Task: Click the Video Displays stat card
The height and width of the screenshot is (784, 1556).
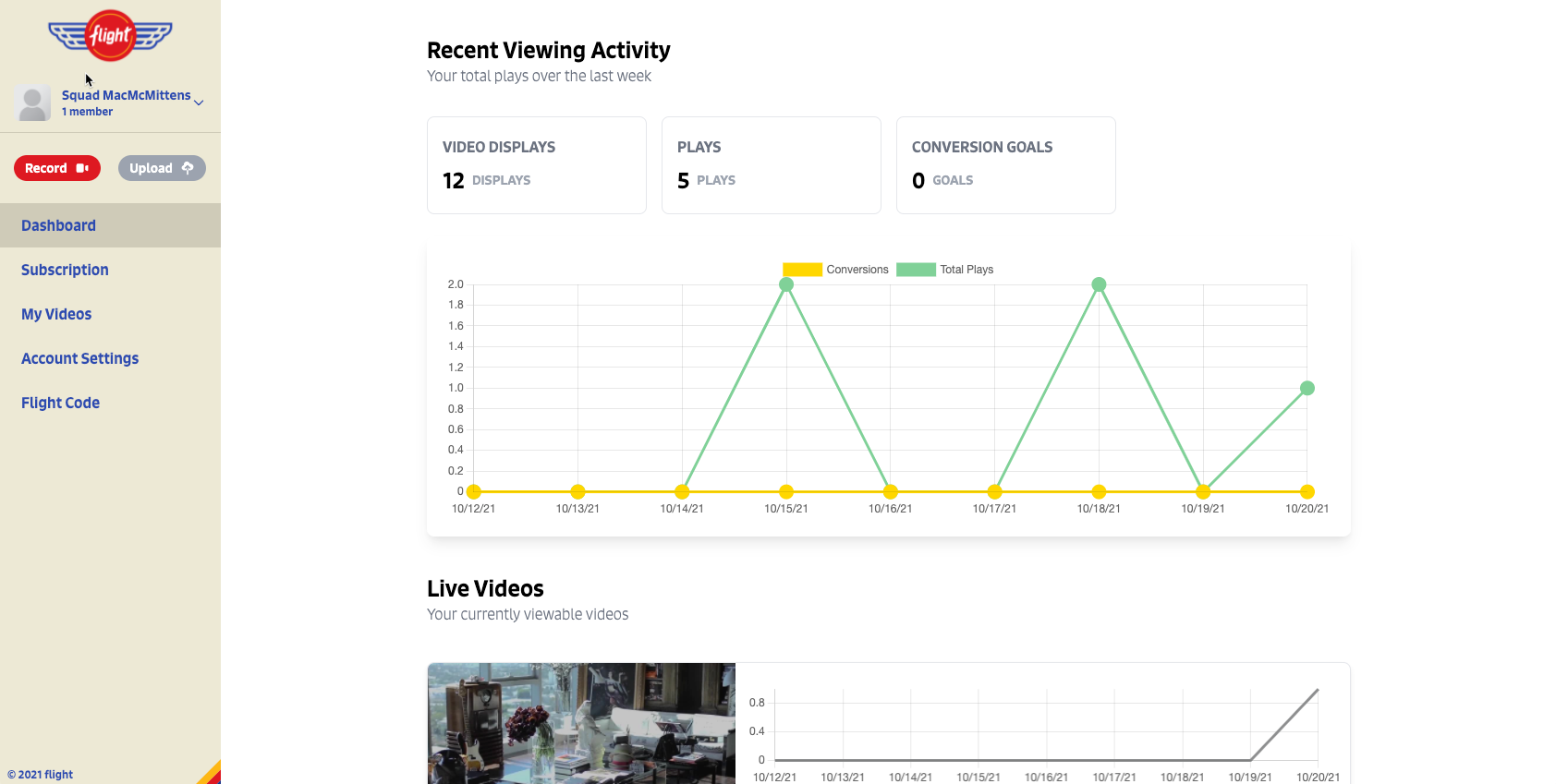Action: click(x=537, y=165)
